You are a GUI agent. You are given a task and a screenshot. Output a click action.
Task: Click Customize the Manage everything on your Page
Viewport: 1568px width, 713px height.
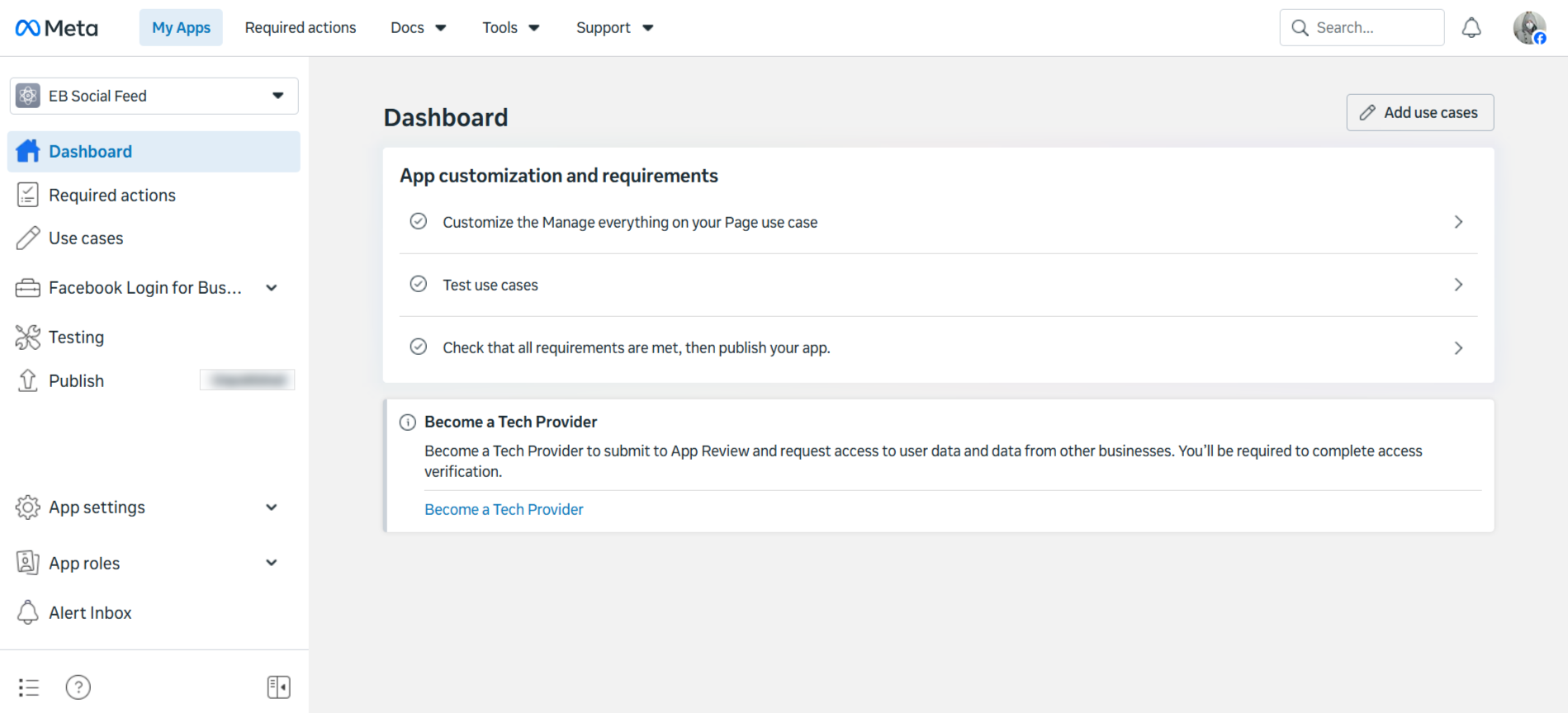[x=630, y=223]
